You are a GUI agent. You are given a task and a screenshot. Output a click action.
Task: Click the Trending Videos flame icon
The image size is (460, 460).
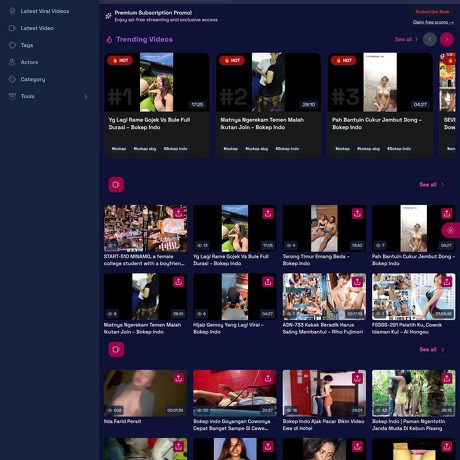[109, 39]
